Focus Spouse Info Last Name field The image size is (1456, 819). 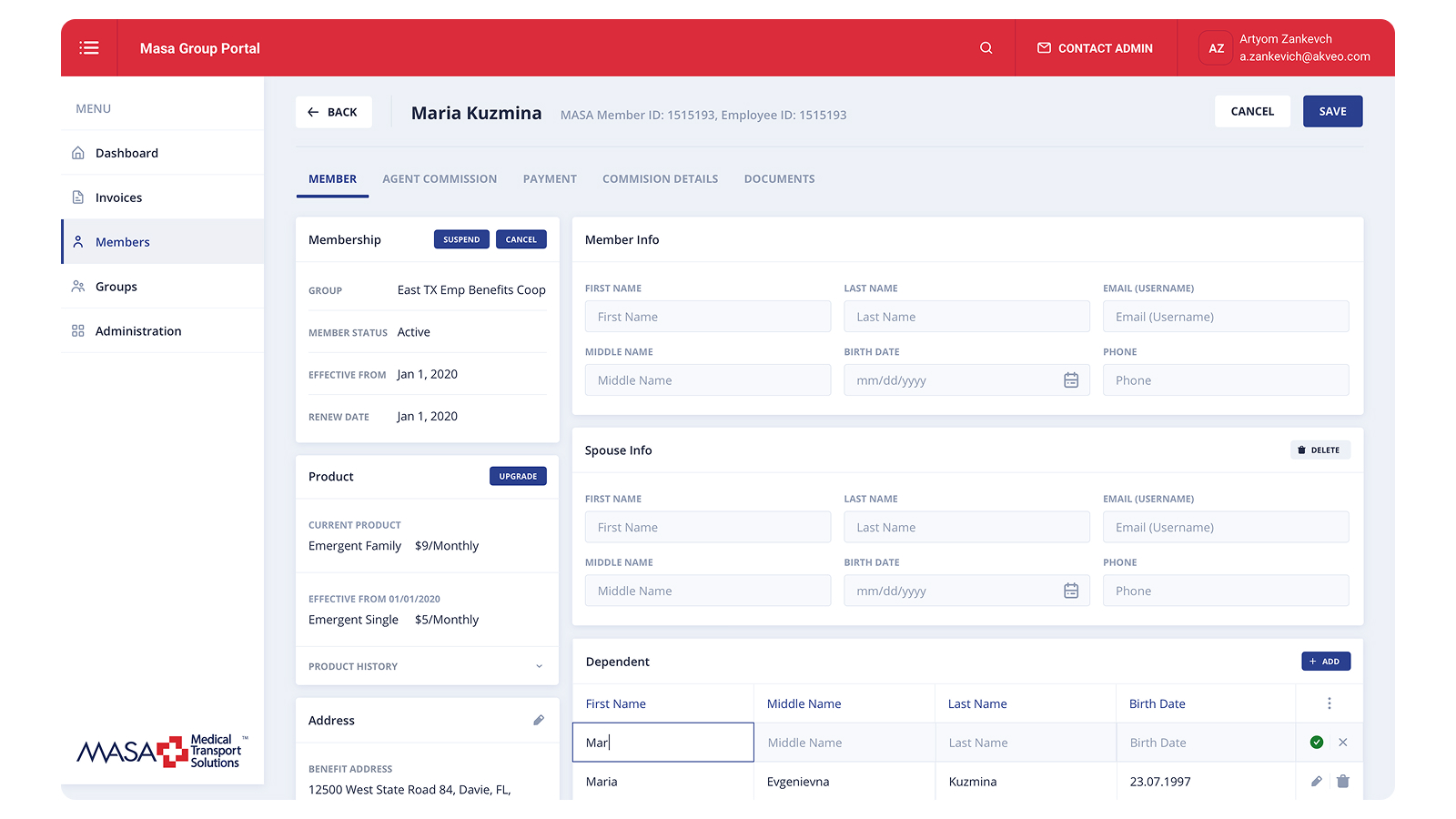(x=966, y=527)
